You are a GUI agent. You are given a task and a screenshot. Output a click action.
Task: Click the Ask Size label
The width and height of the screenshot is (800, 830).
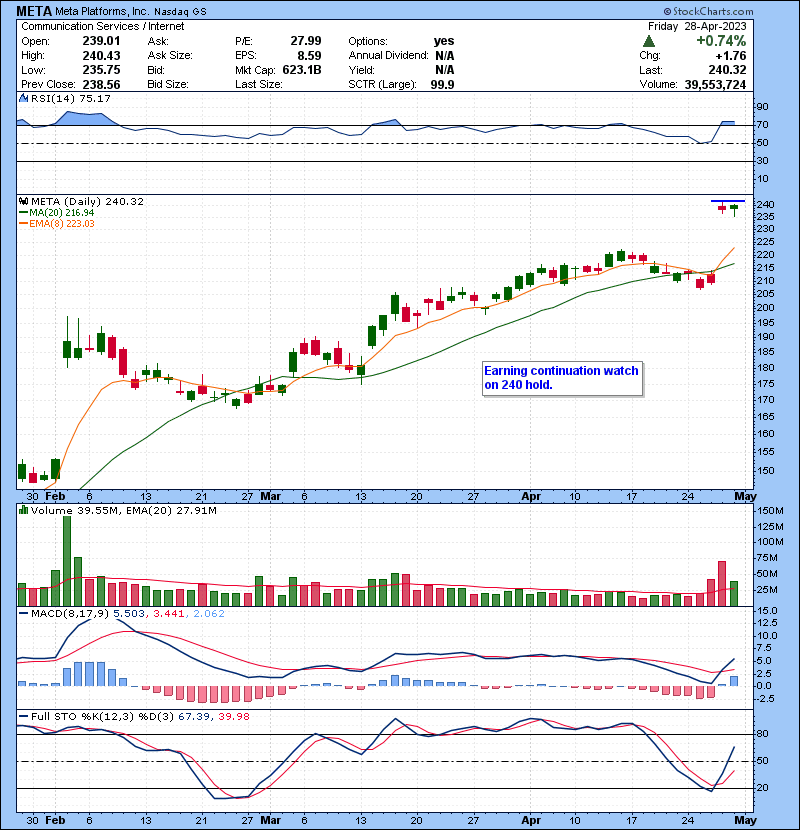[170, 56]
